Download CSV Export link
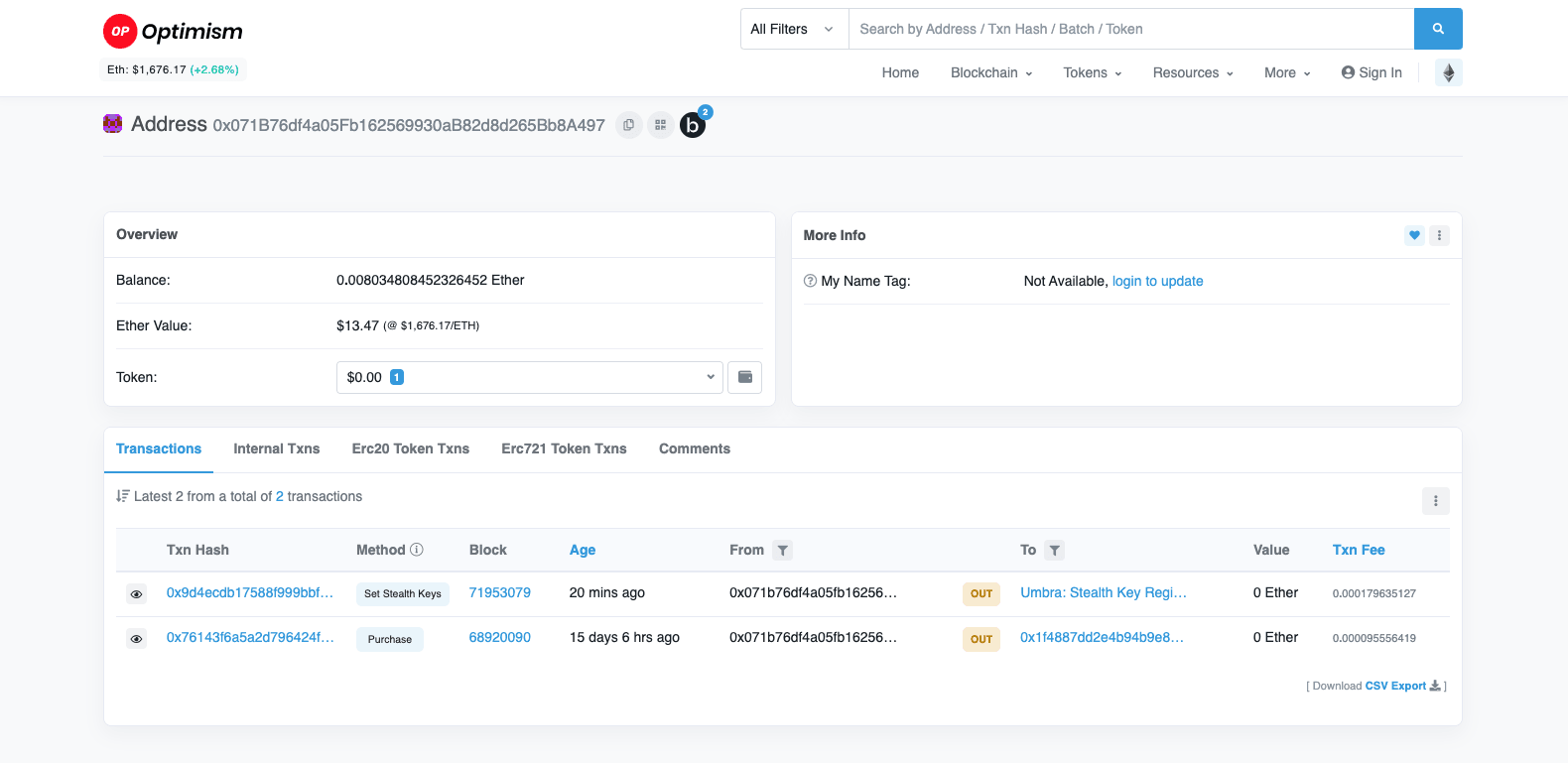This screenshot has height=763, width=1568. (x=1395, y=686)
